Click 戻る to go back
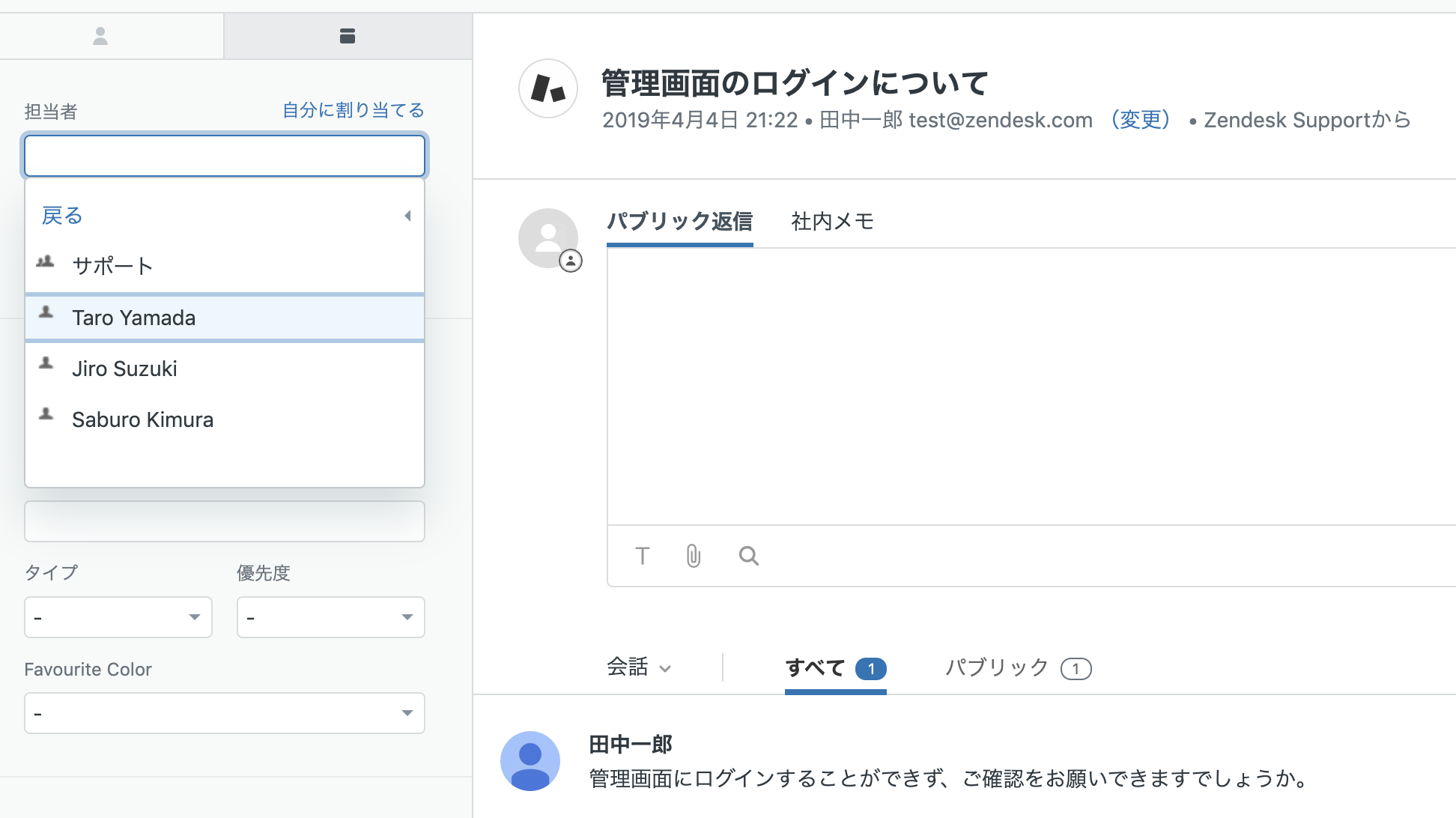 [x=62, y=216]
